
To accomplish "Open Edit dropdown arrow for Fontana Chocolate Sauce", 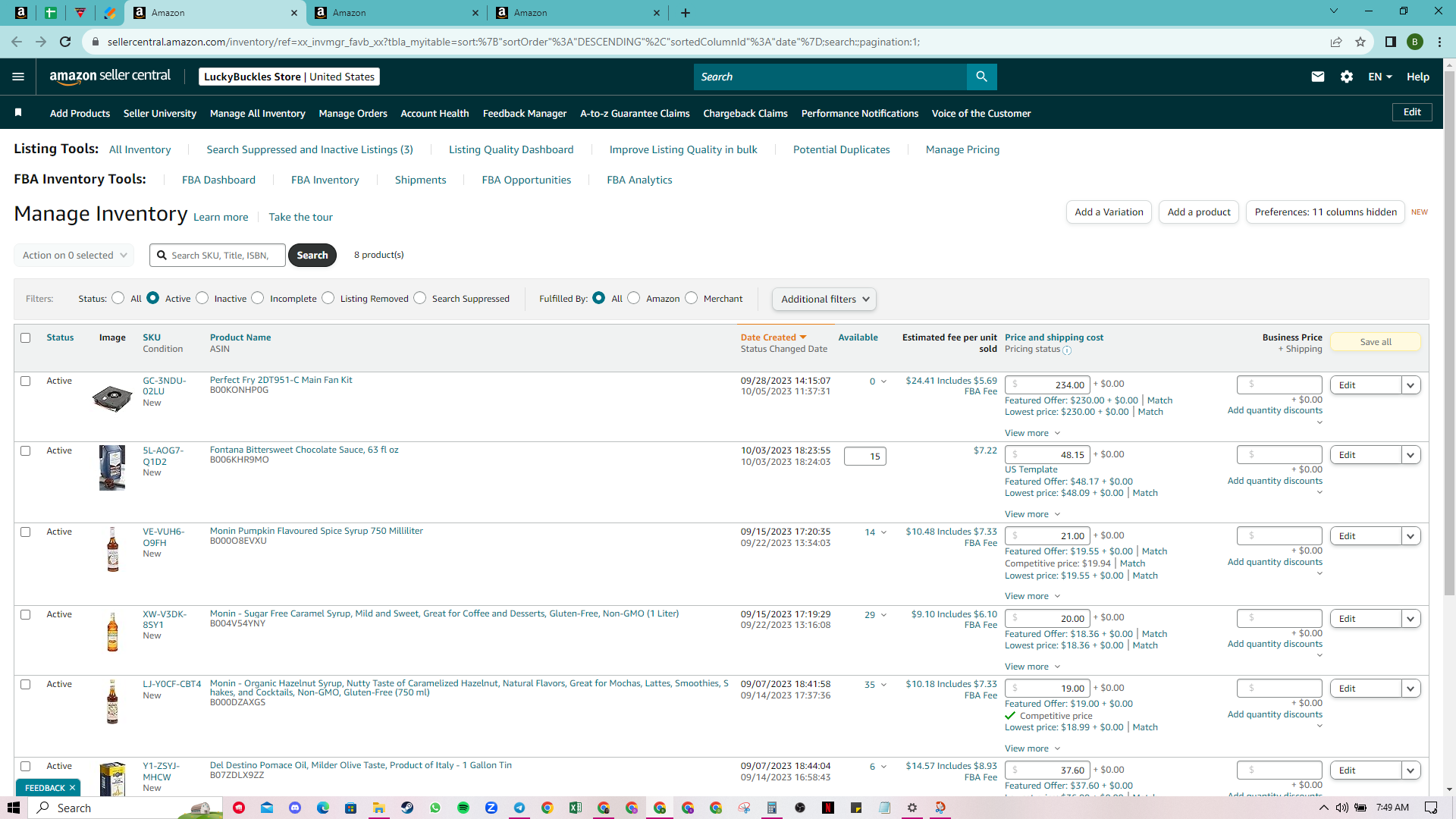I will [x=1410, y=455].
